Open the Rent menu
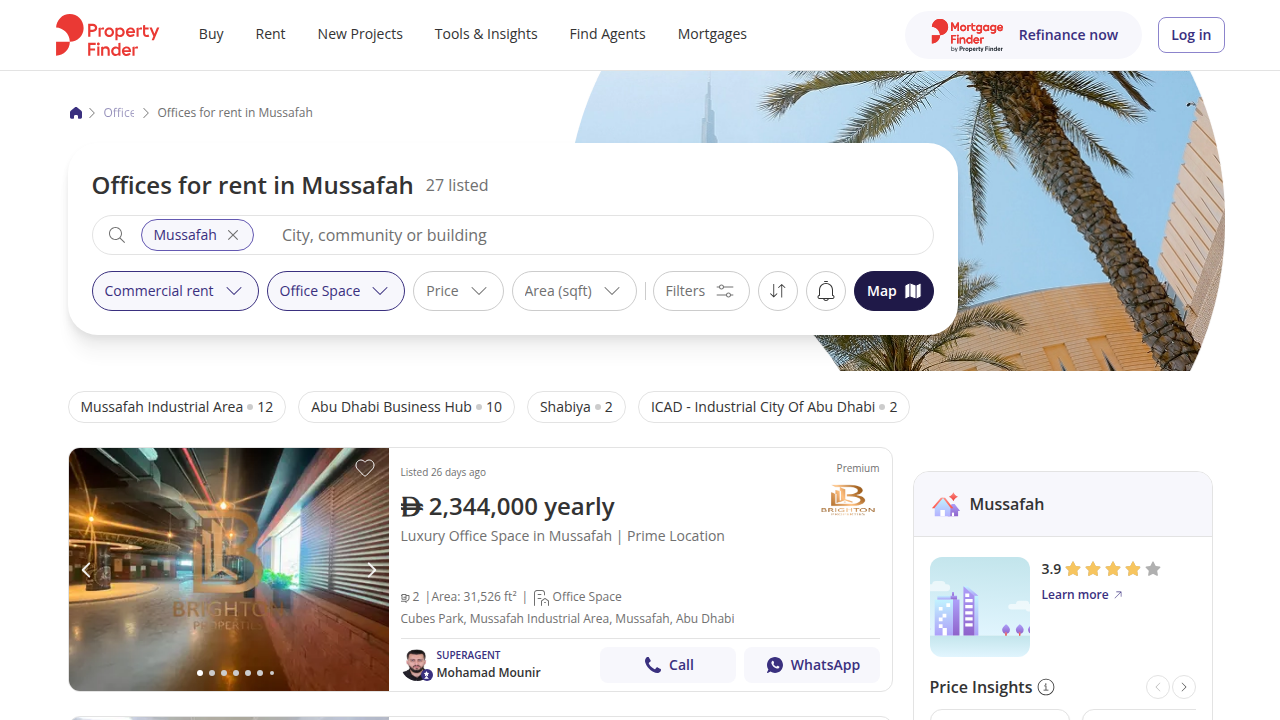This screenshot has height=720, width=1280. point(270,34)
